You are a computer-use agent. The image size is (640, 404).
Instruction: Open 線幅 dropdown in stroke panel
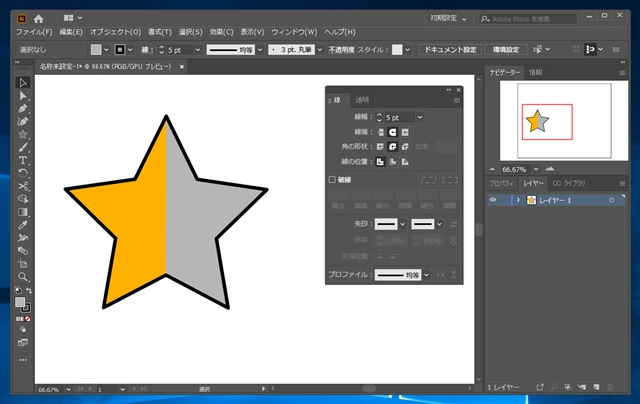point(420,118)
